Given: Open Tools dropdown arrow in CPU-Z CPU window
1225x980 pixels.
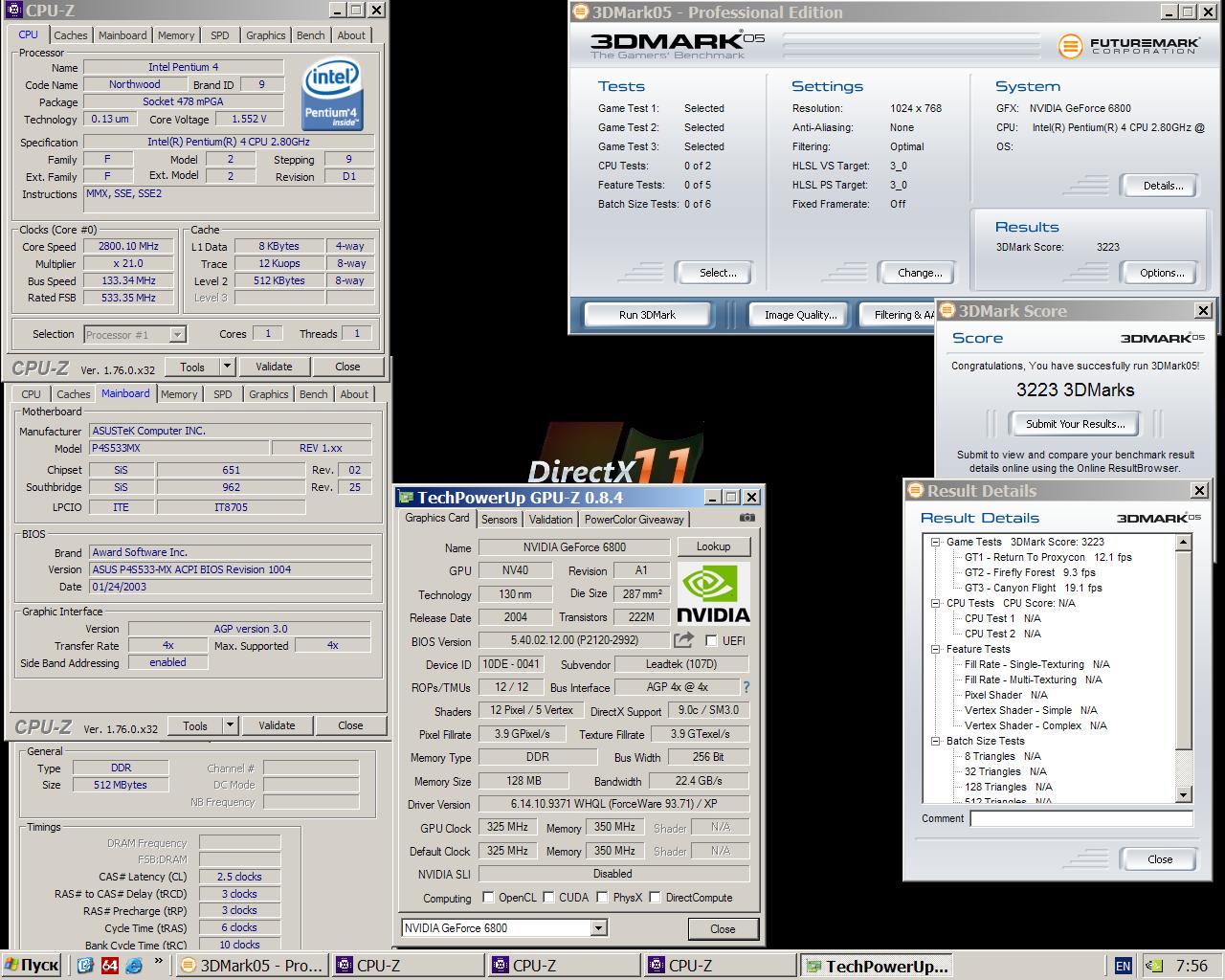Looking at the screenshot, I should [x=227, y=367].
